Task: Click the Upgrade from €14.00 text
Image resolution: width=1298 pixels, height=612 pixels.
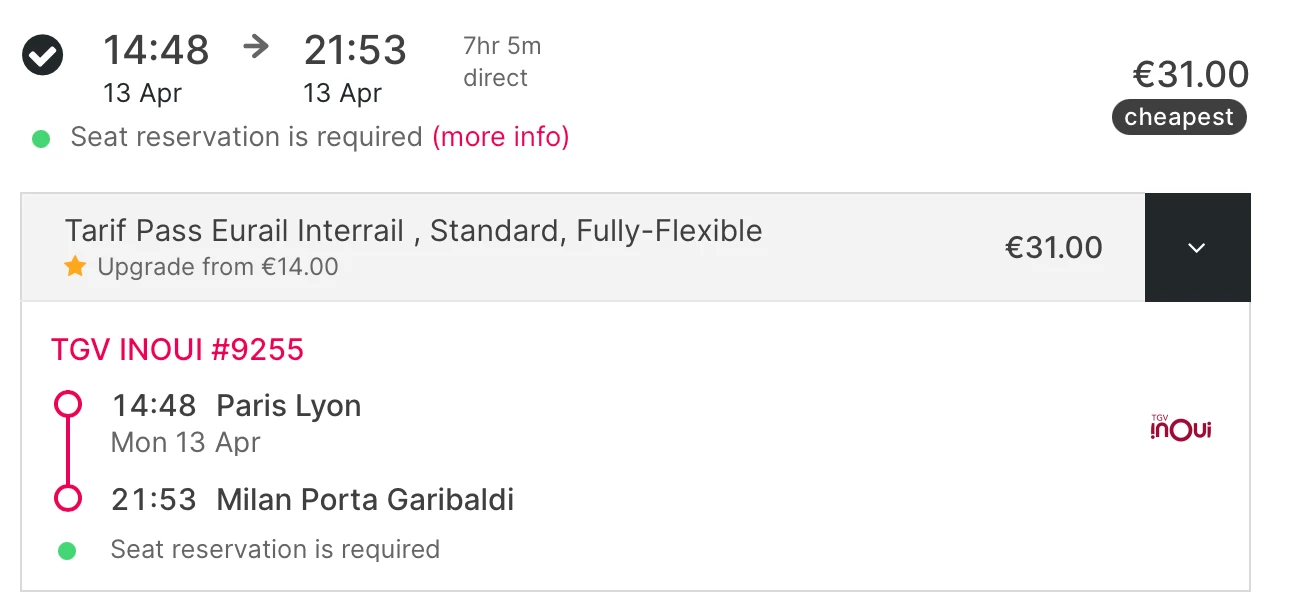Action: click(x=217, y=267)
